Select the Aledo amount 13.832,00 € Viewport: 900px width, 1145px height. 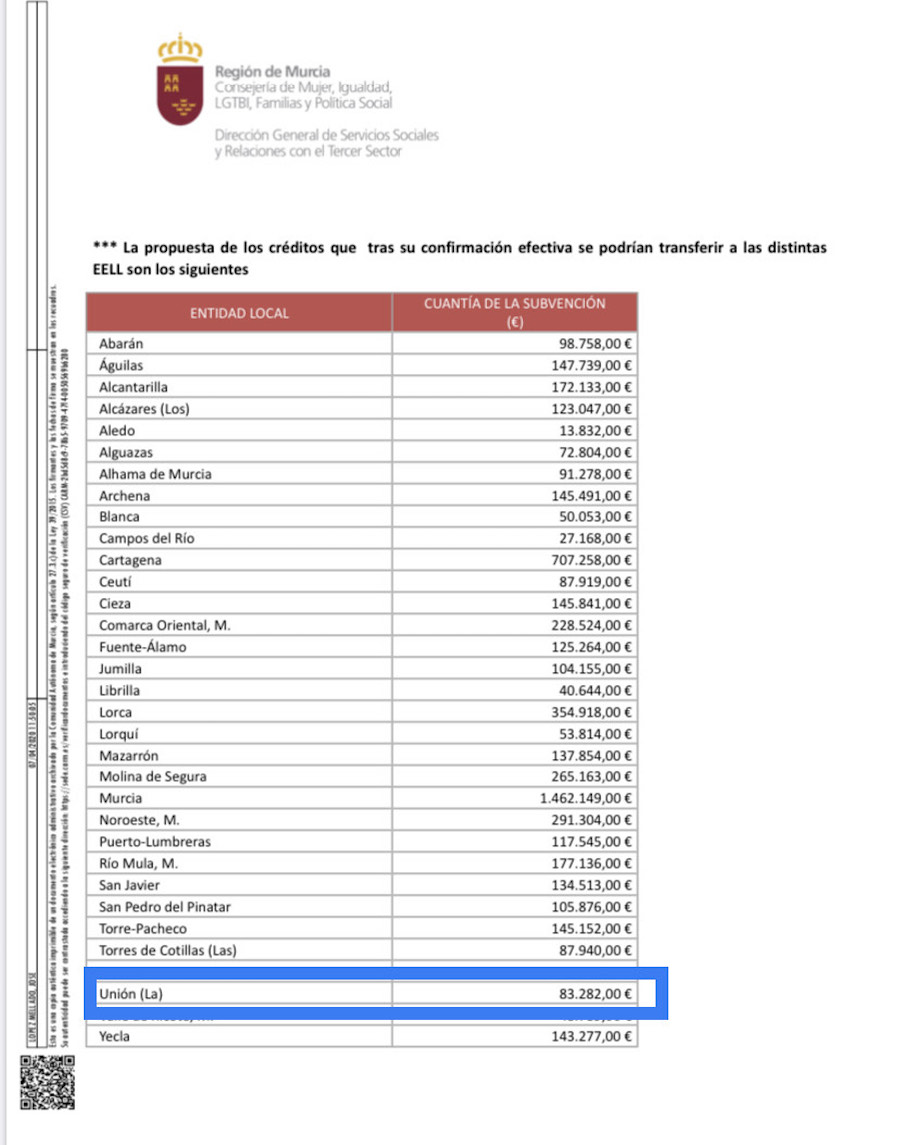pyautogui.click(x=596, y=430)
